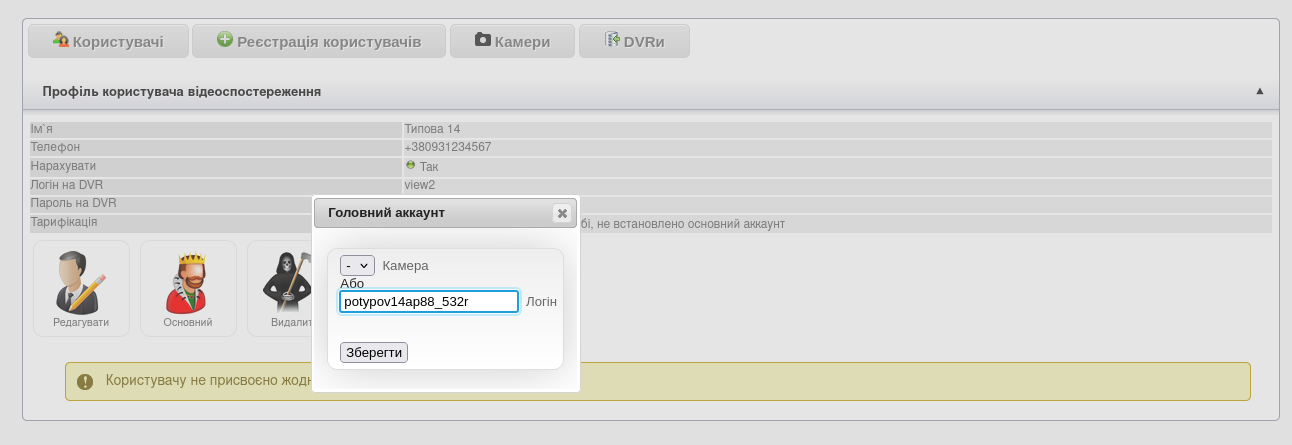Click the yellow warning message text
The width and height of the screenshot is (1292, 445).
(200, 381)
